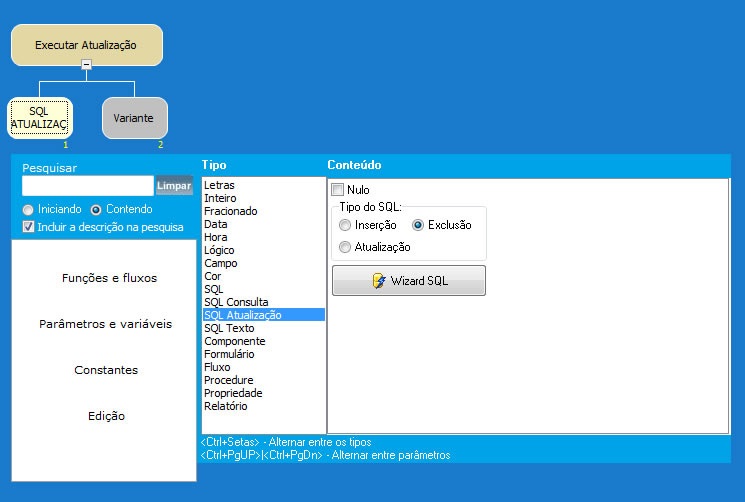Check the Nulo checkbox

pyautogui.click(x=338, y=190)
